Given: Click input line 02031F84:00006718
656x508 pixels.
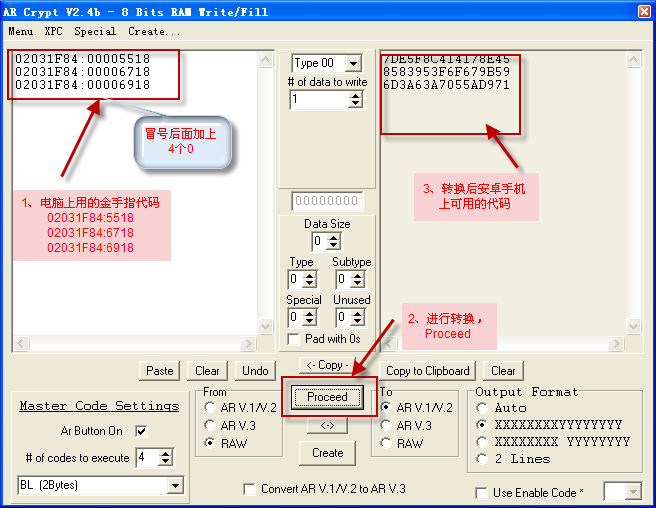Looking at the screenshot, I should pyautogui.click(x=82, y=72).
